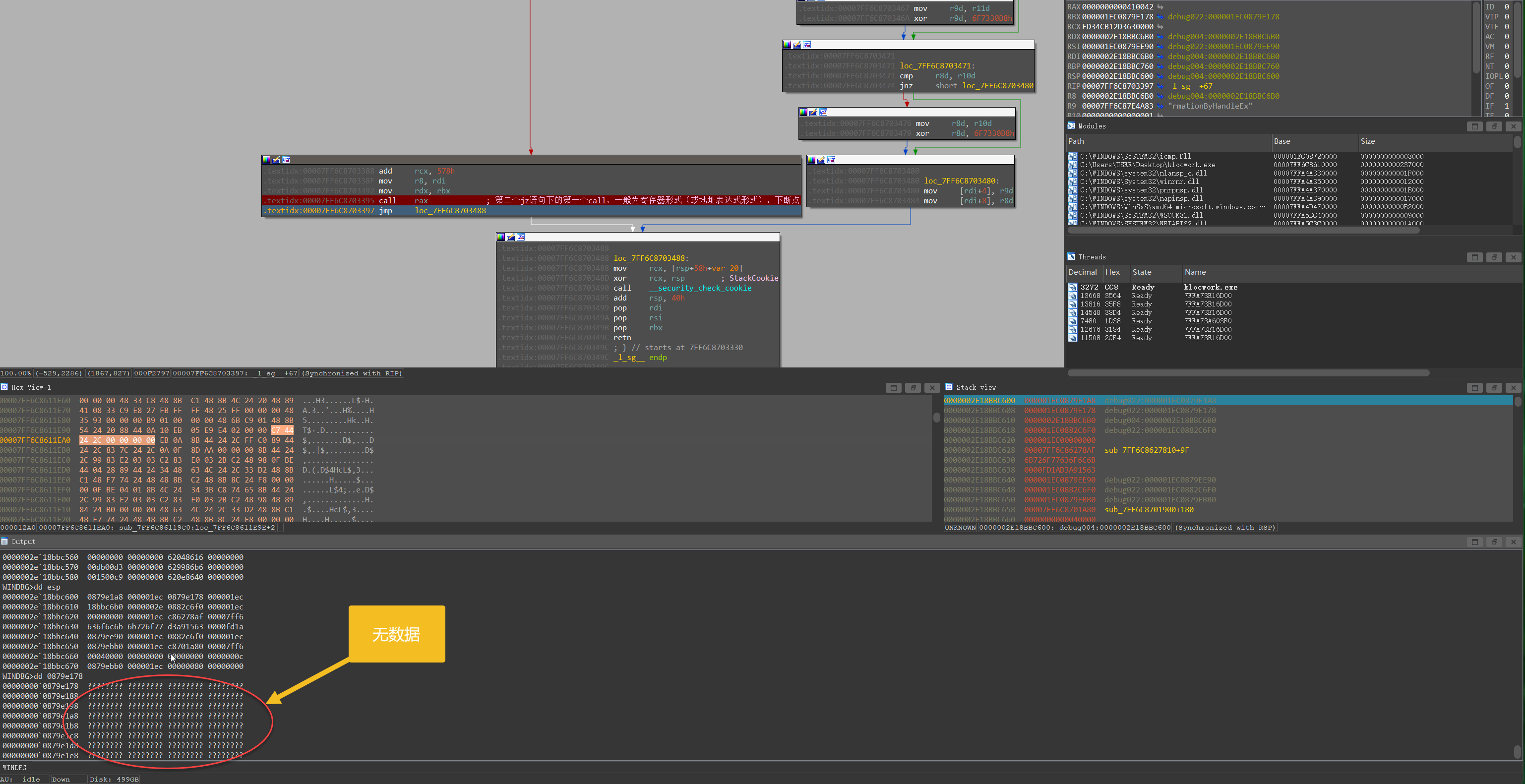Click edit-name pencil icon on call rax block
Image resolution: width=1525 pixels, height=784 pixels.
pyautogui.click(x=276, y=160)
